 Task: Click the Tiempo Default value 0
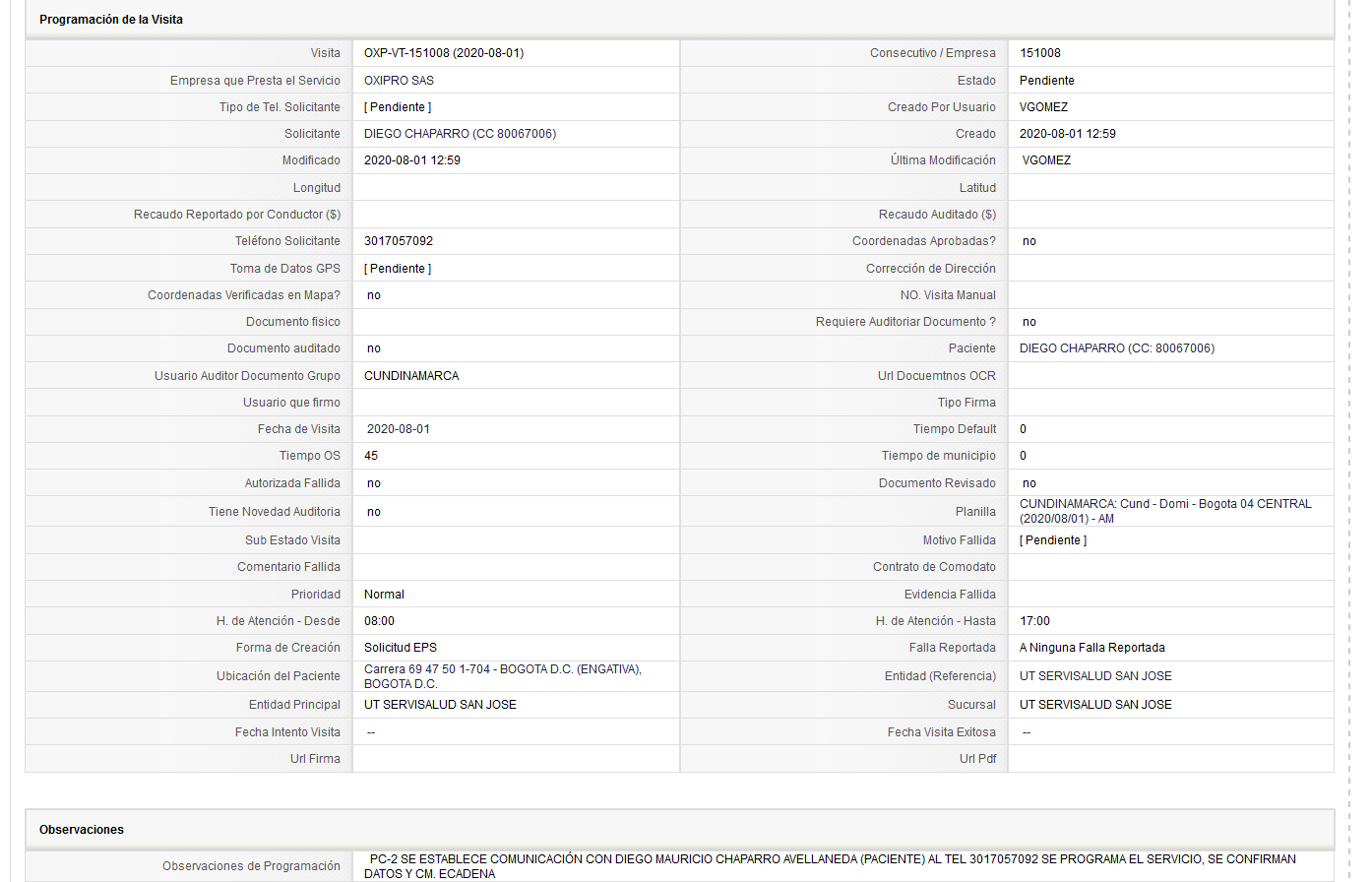click(x=1024, y=429)
